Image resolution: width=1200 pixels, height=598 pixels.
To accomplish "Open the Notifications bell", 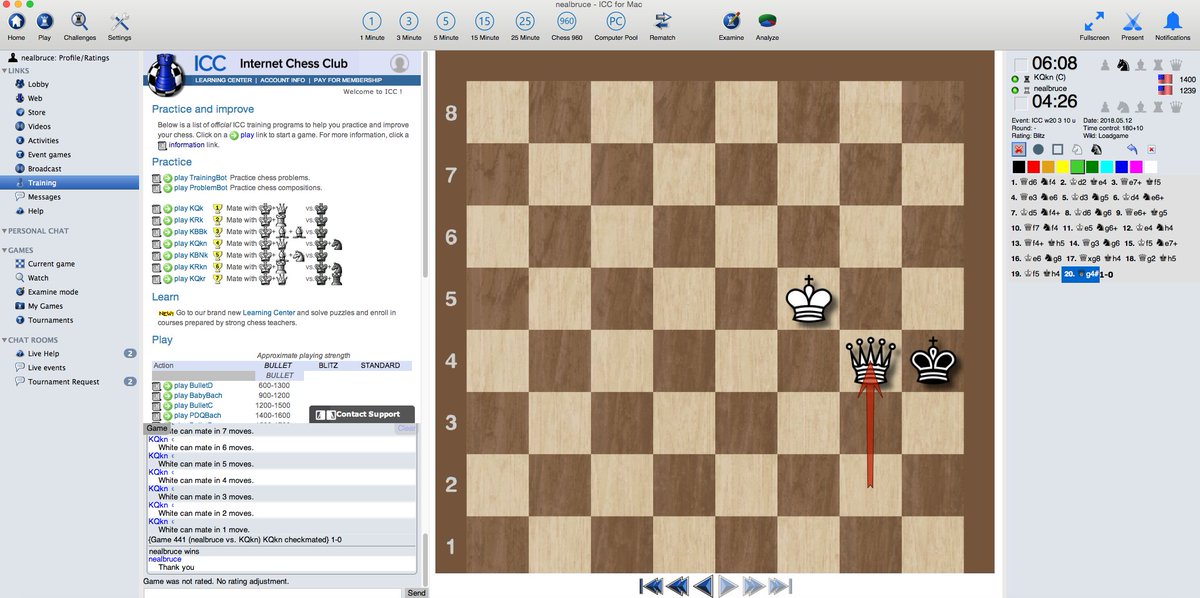I will pos(1172,24).
